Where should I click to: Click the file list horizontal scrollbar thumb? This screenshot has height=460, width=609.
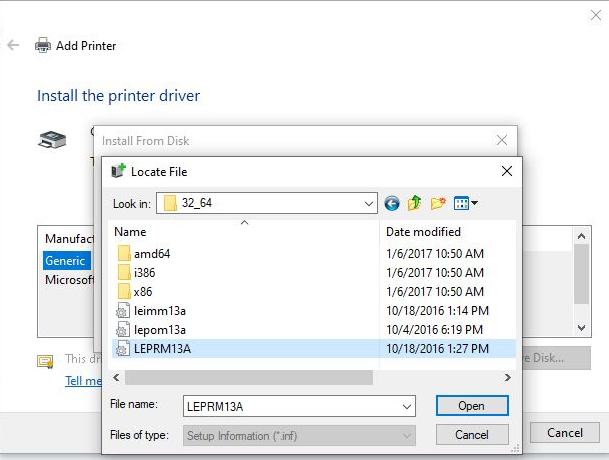[x=249, y=377]
